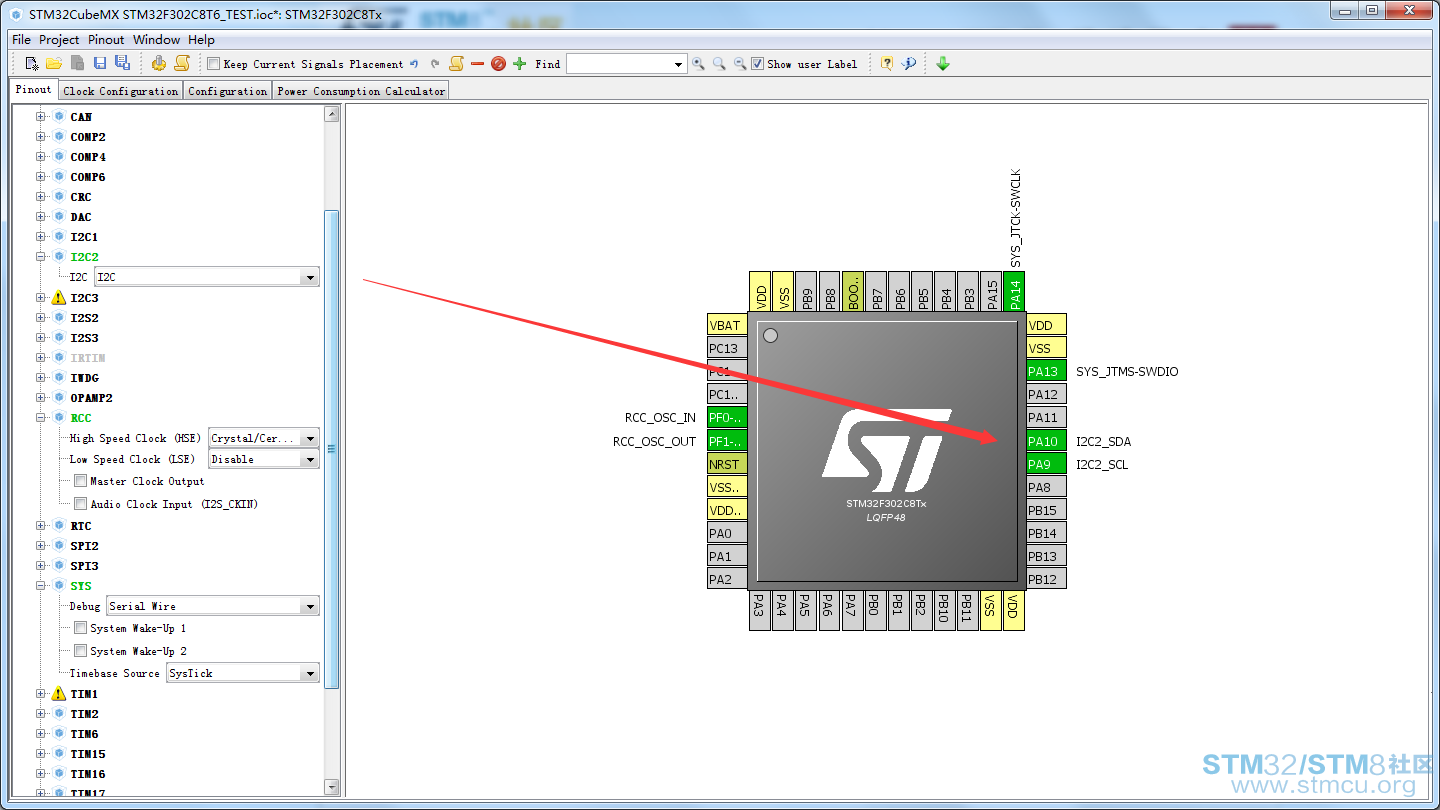Click the zoom-out magnifier before Show user Label
This screenshot has height=810, width=1440.
pyautogui.click(x=740, y=64)
